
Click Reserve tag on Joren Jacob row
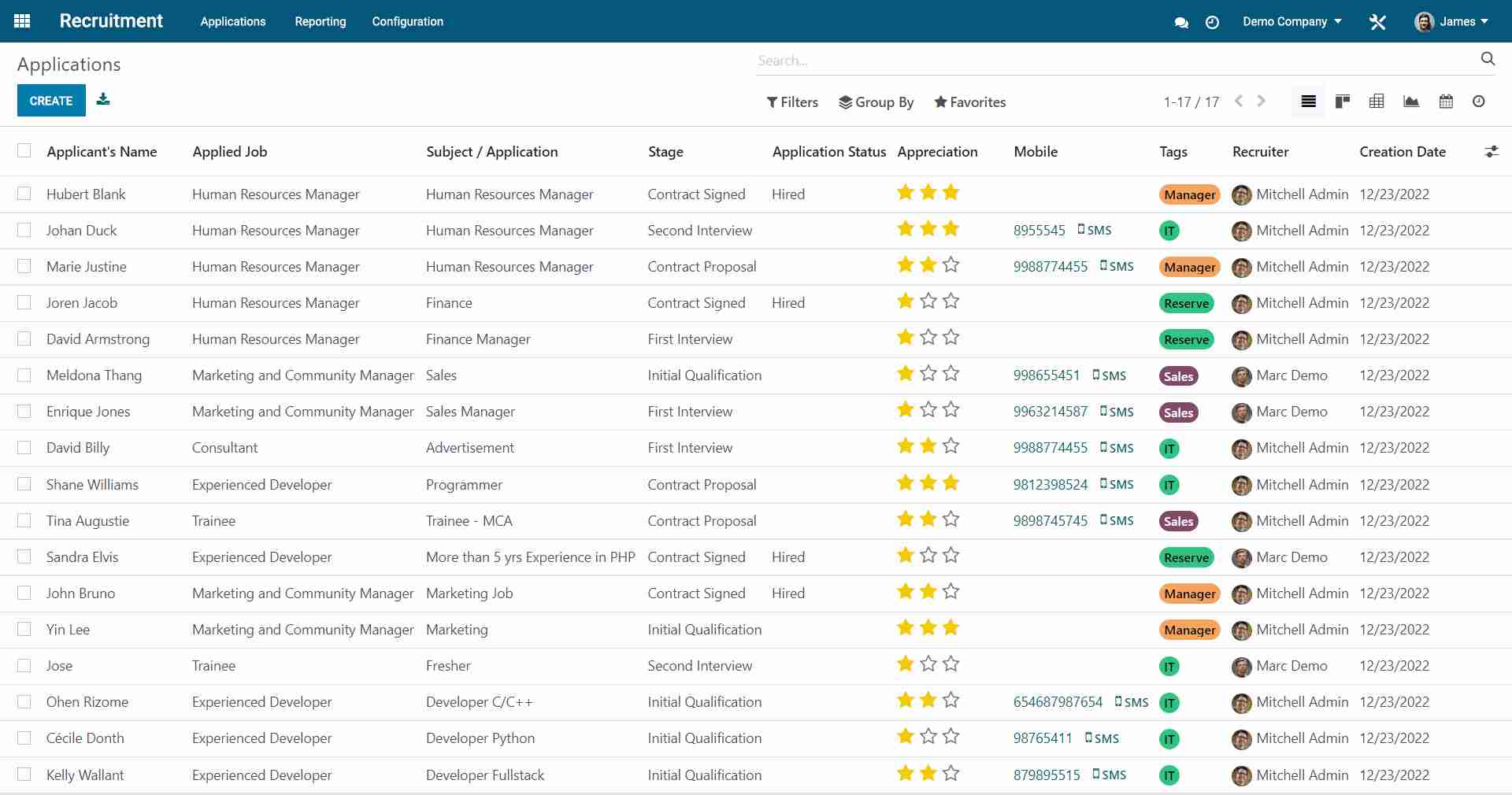click(1186, 303)
